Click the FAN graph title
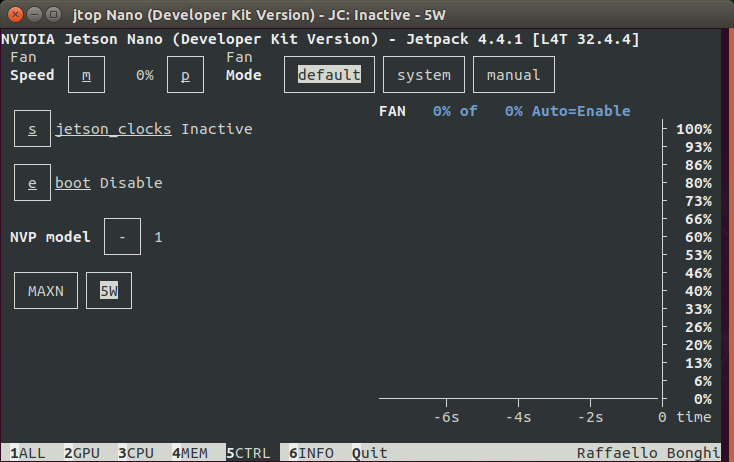734x462 pixels. [392, 111]
